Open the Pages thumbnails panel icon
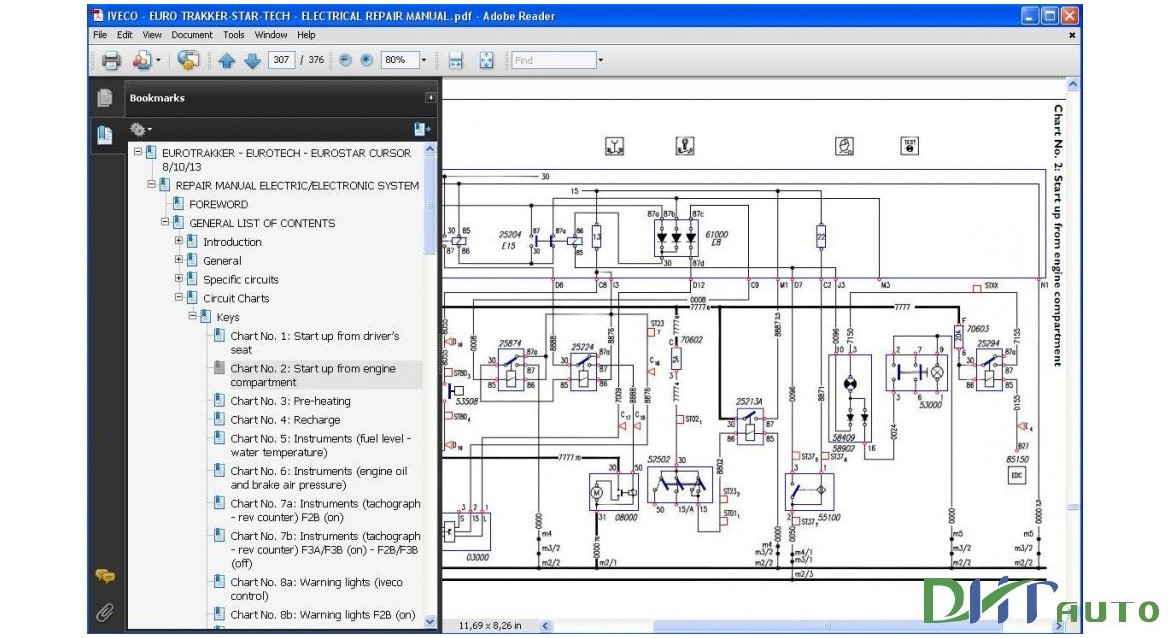Image resolution: width=1170 pixels, height=638 pixels. (105, 98)
